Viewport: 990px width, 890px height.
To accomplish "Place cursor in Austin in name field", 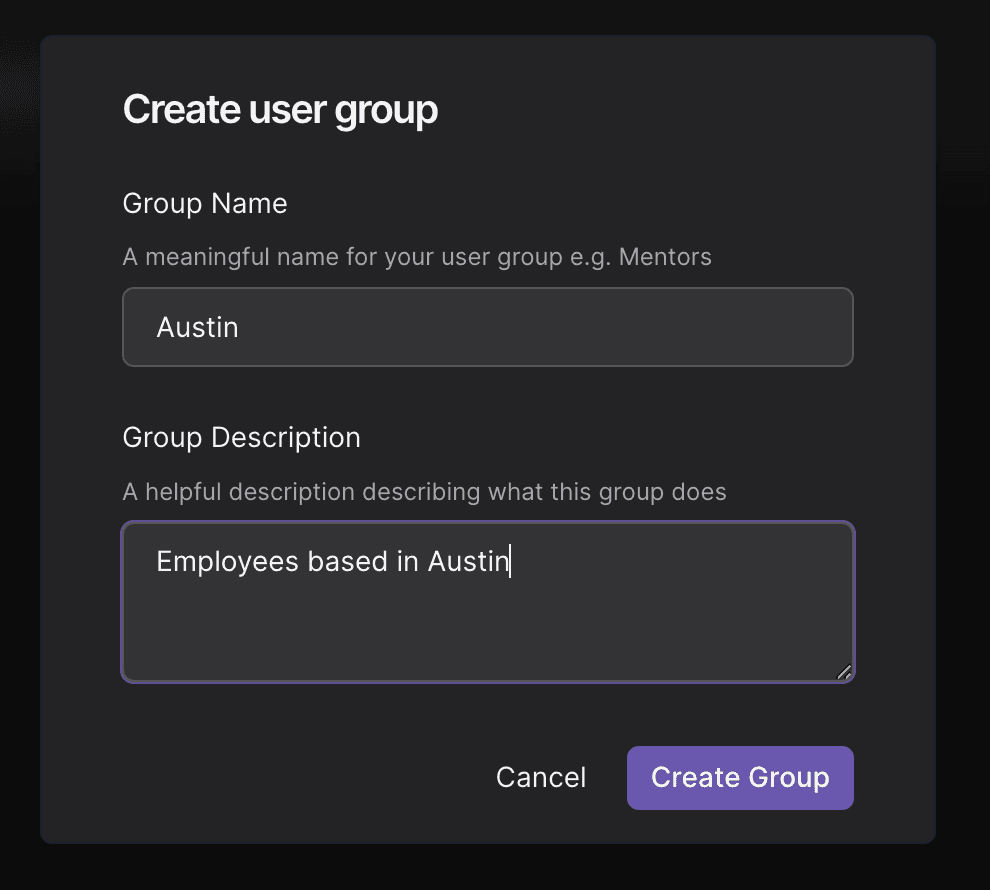I will pos(198,328).
